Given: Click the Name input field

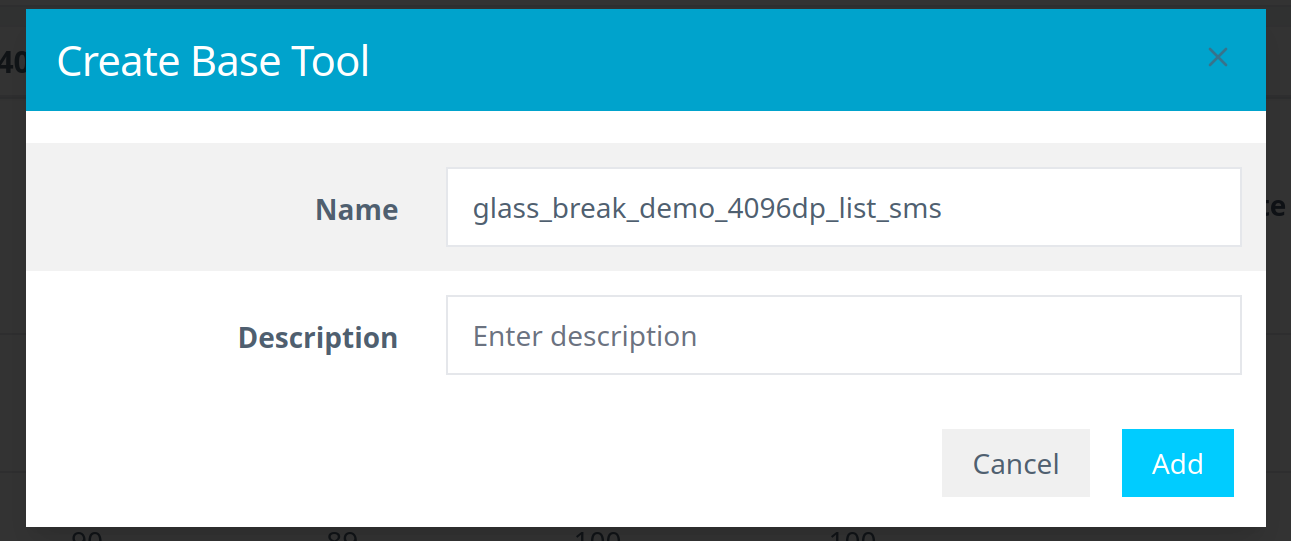Looking at the screenshot, I should point(843,208).
